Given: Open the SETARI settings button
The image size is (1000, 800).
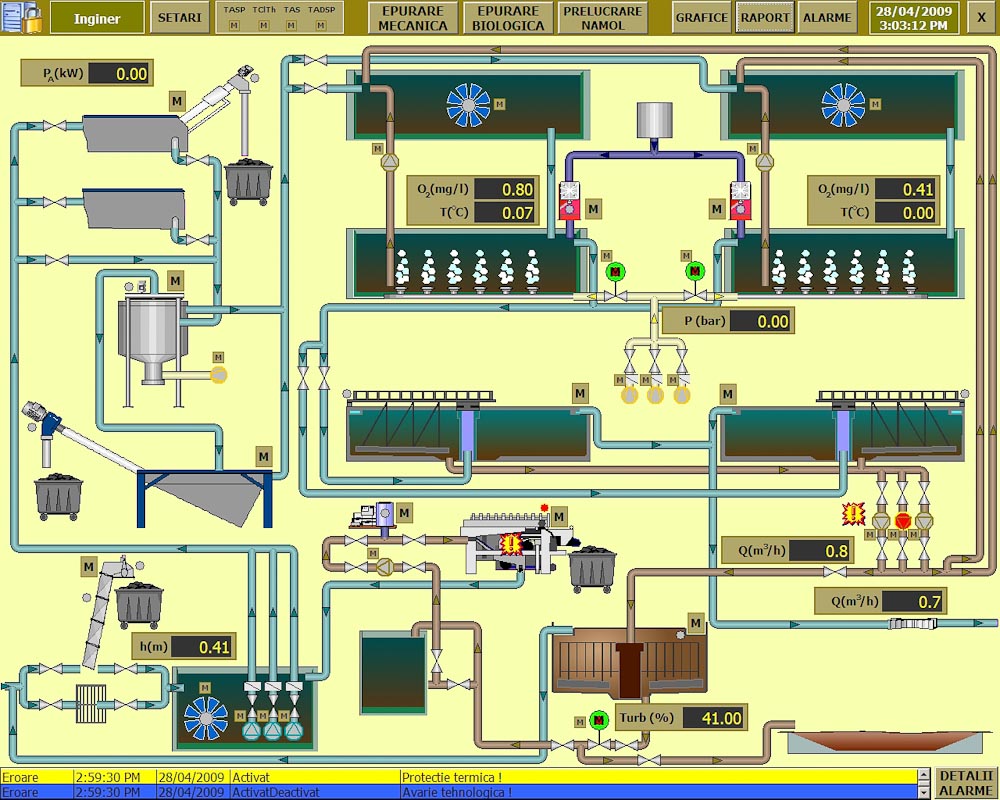Looking at the screenshot, I should pyautogui.click(x=180, y=18).
